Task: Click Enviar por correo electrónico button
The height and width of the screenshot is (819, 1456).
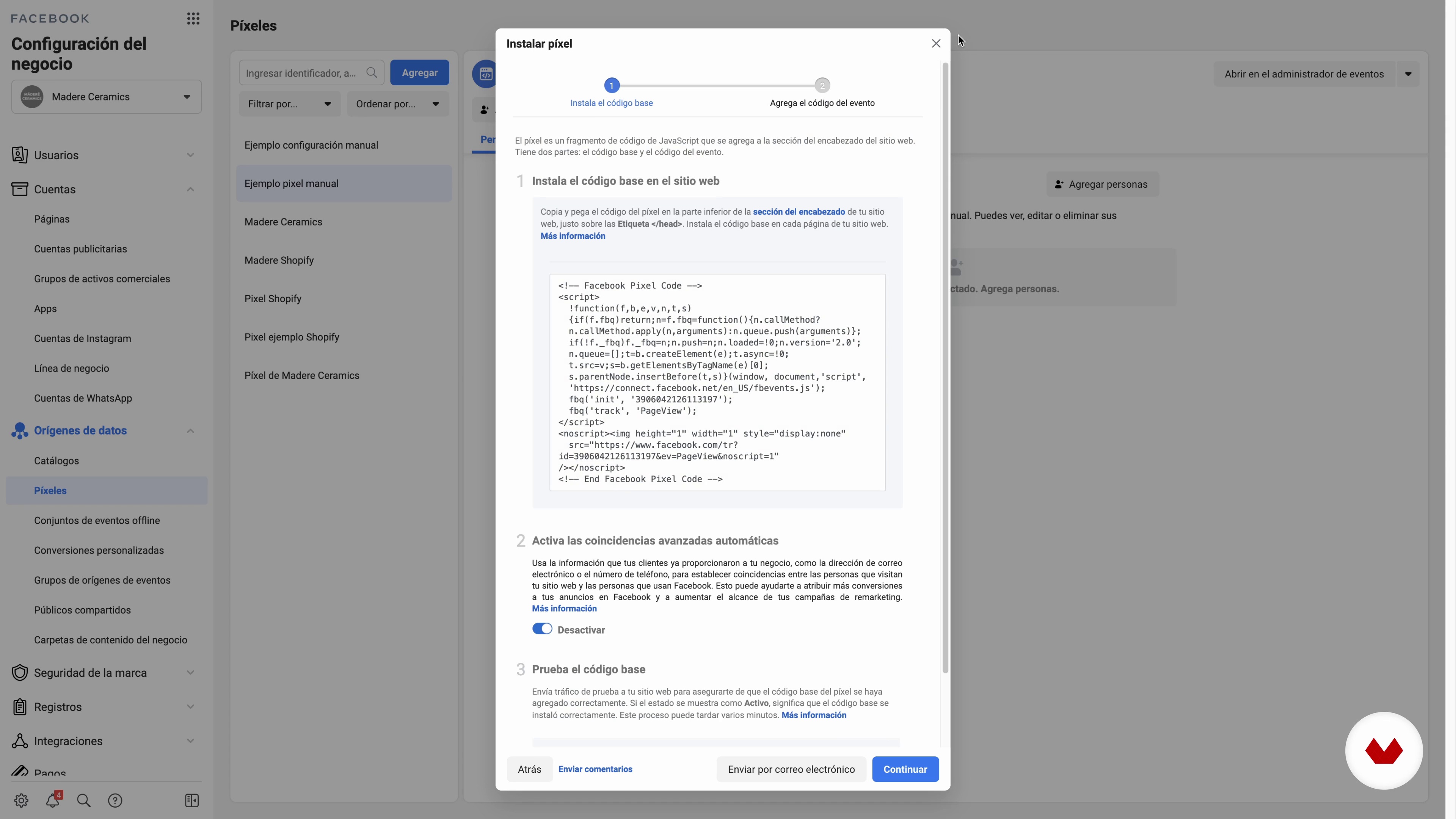Action: pyautogui.click(x=791, y=769)
